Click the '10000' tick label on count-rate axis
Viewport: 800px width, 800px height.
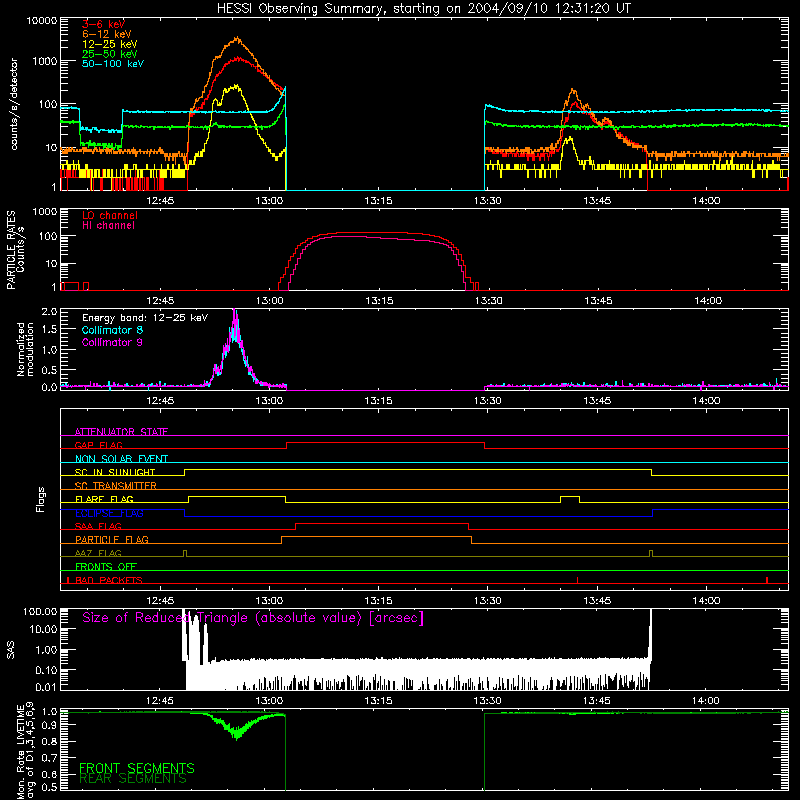point(42,21)
